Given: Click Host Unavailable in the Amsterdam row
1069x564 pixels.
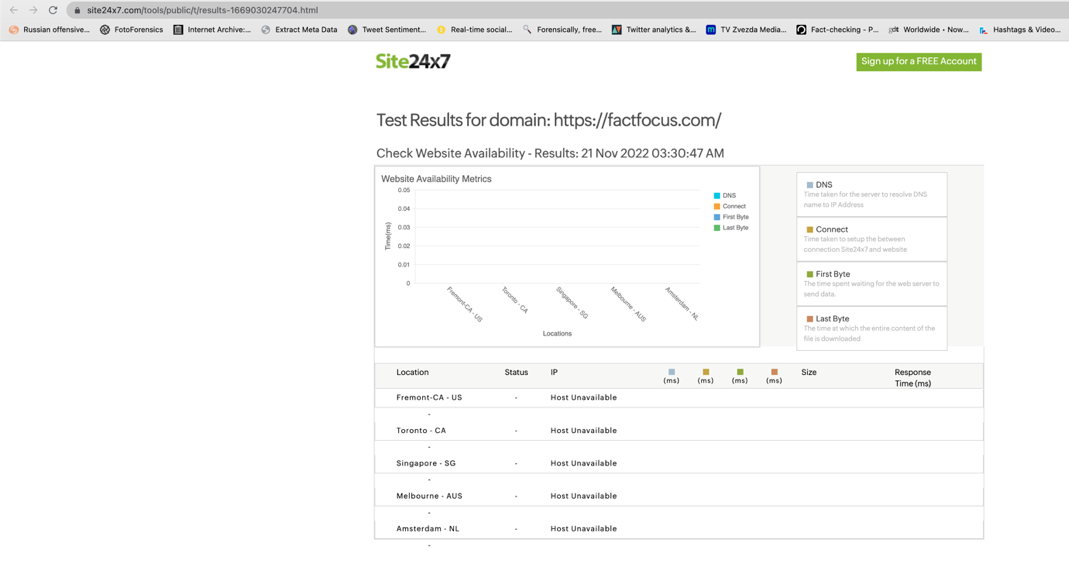Looking at the screenshot, I should click(584, 529).
